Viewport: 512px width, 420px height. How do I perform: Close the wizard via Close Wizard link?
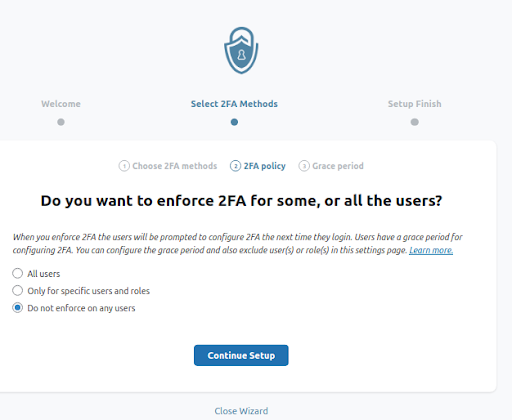[241, 411]
